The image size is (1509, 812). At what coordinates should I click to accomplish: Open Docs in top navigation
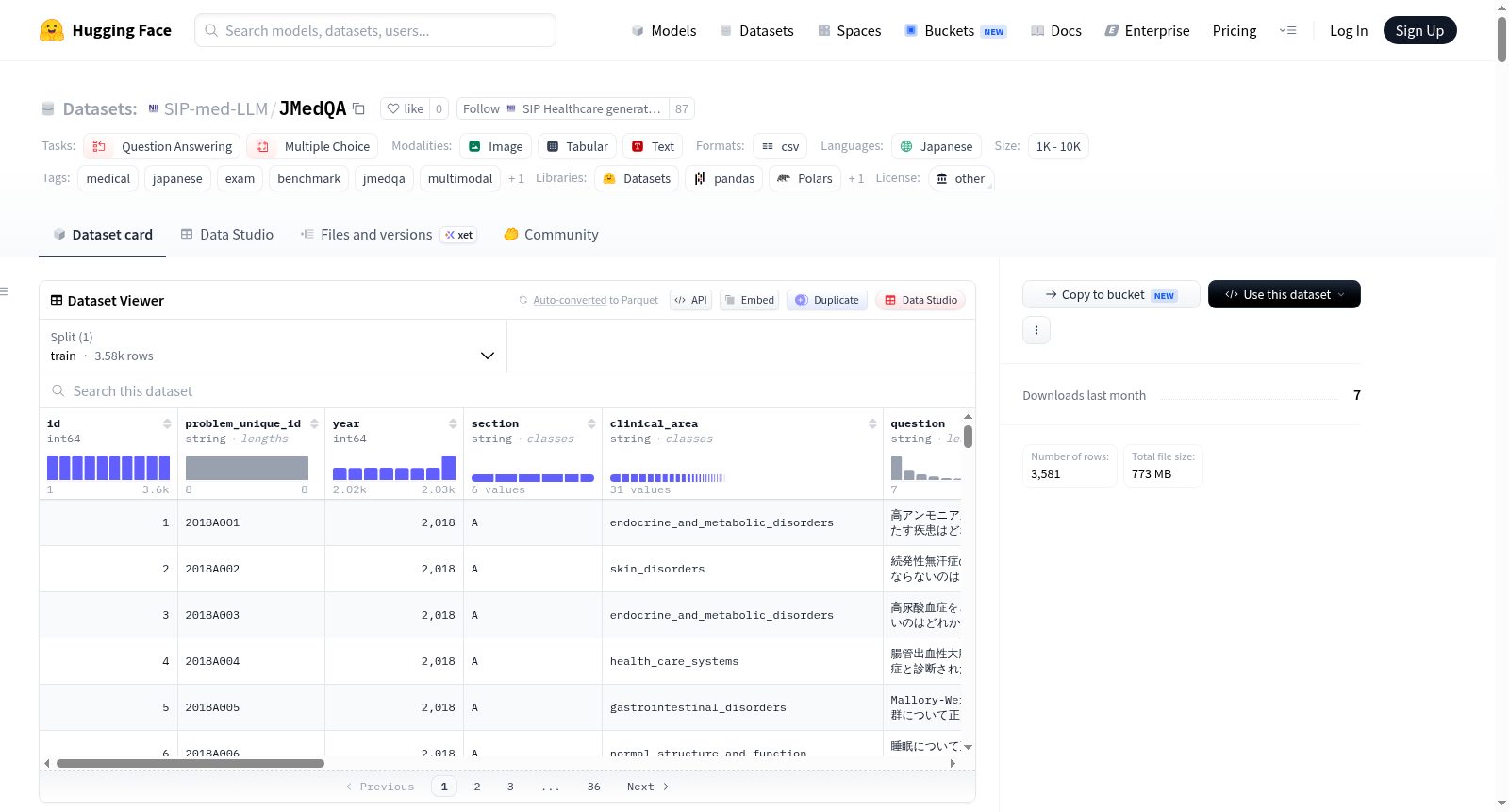click(x=1055, y=30)
